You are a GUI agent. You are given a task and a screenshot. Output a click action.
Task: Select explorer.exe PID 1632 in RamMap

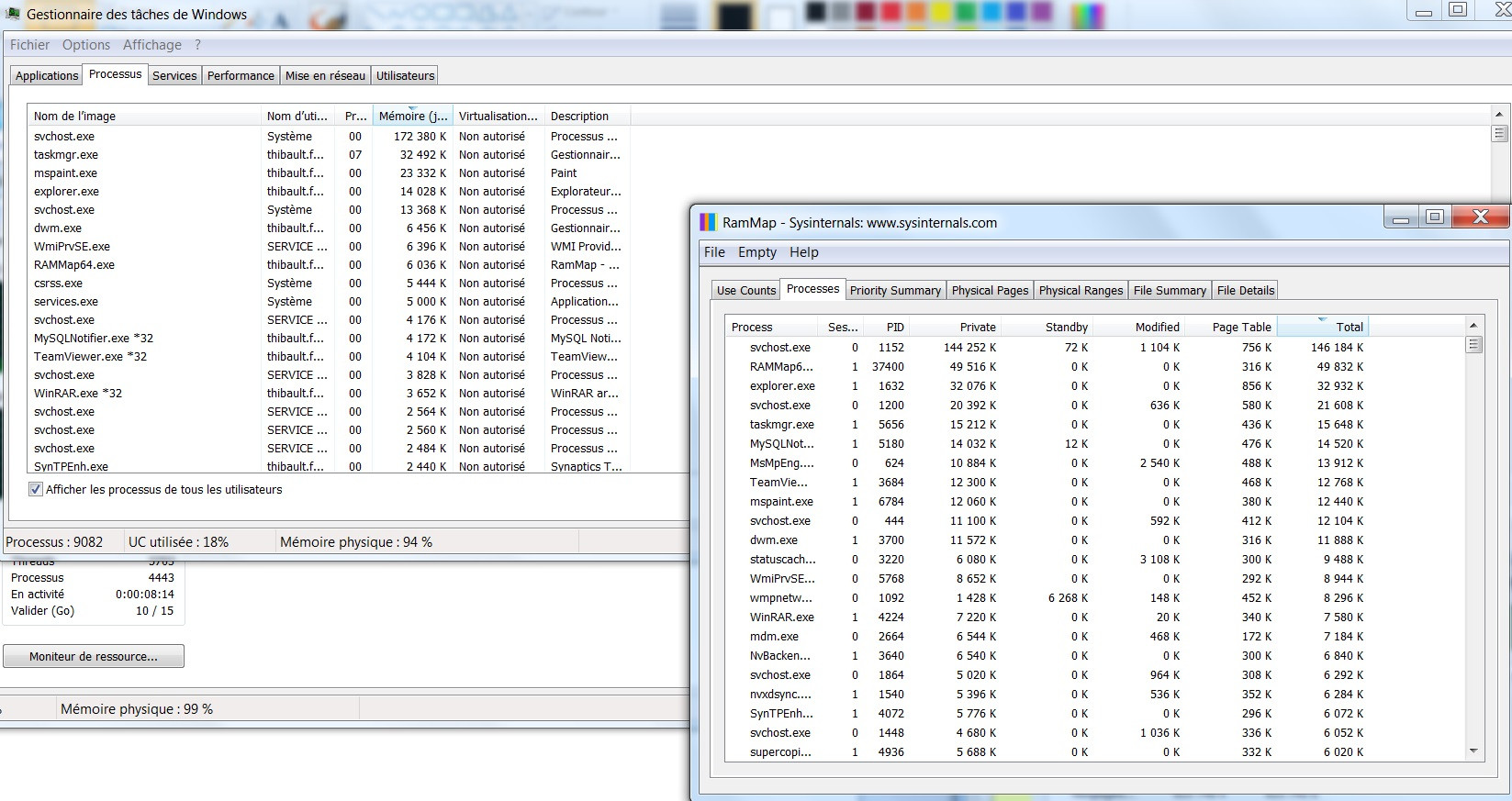pyautogui.click(x=1047, y=386)
